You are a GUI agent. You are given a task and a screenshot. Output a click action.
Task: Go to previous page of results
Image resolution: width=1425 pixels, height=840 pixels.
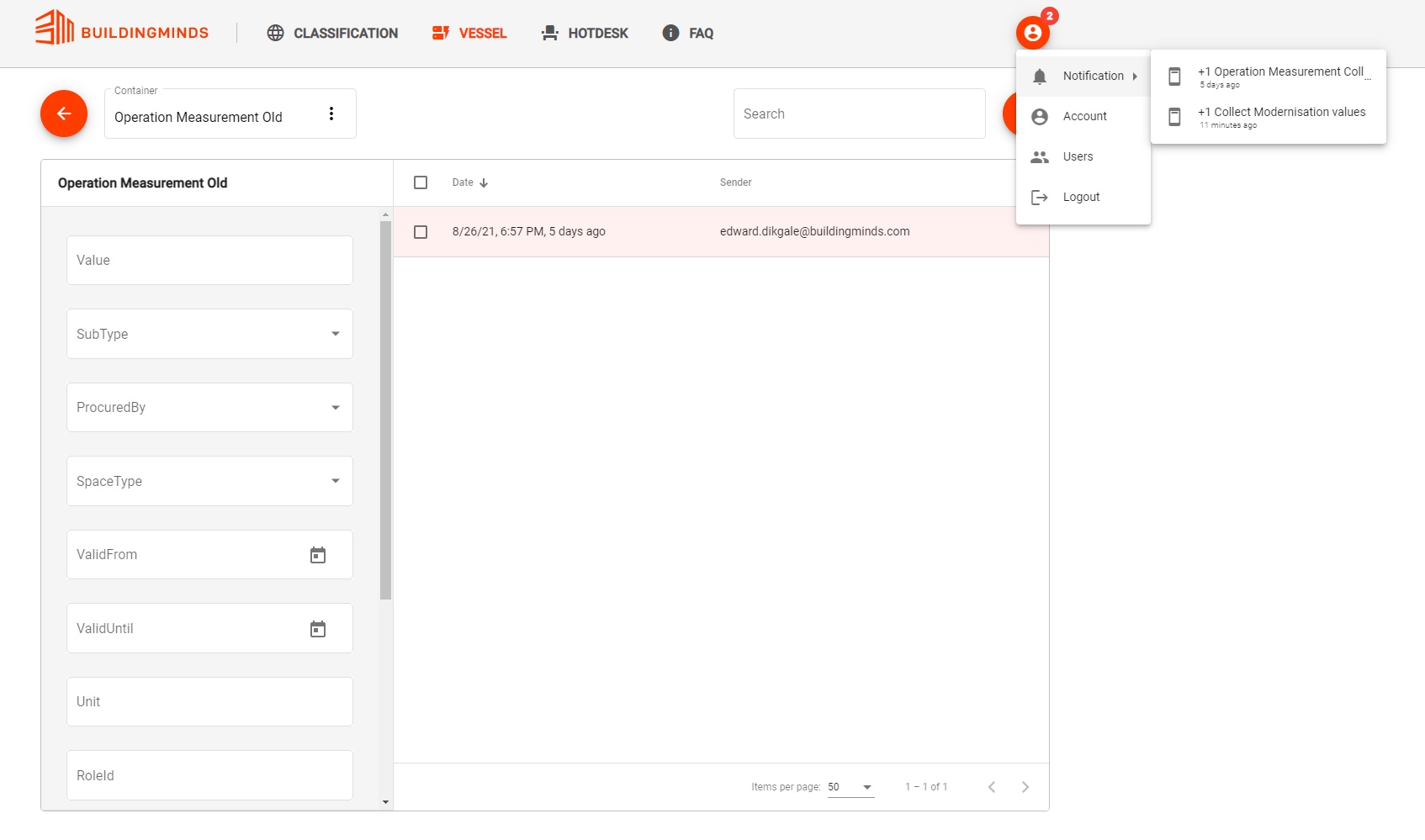(x=992, y=787)
